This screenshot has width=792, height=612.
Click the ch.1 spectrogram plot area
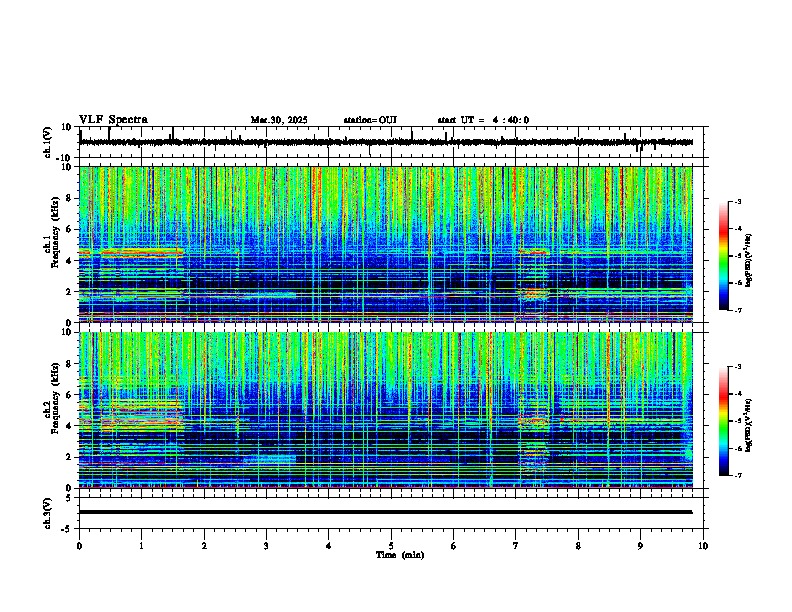386,244
